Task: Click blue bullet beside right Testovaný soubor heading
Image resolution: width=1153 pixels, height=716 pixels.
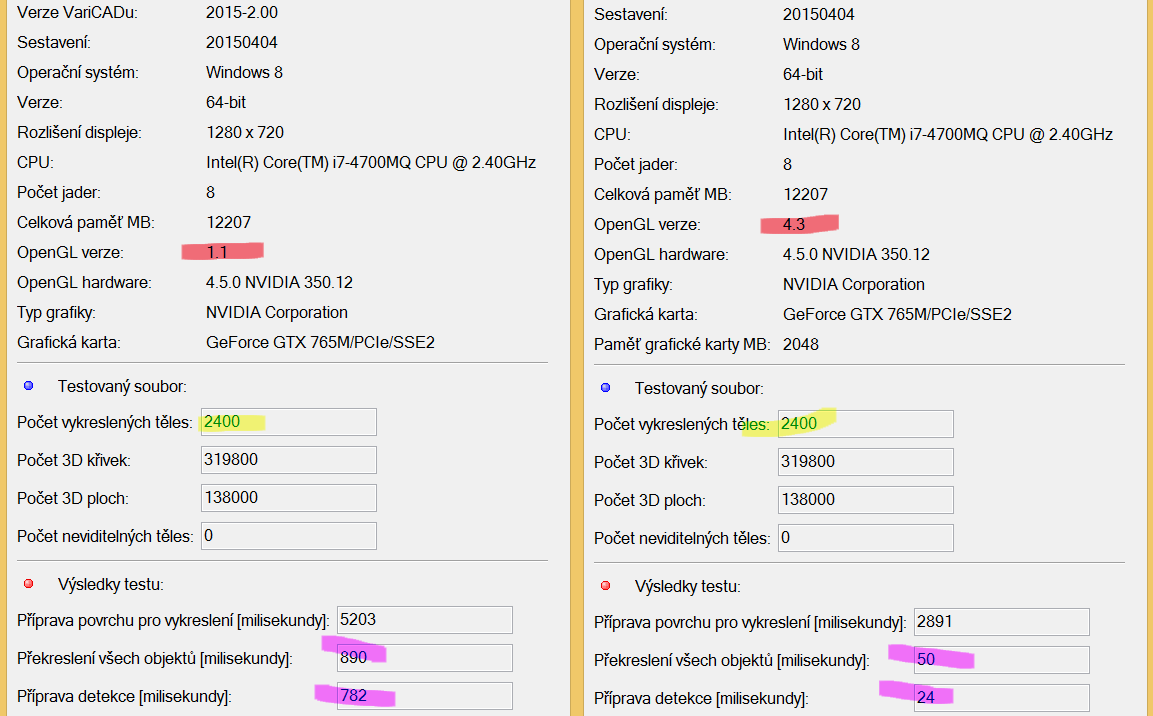Action: 605,388
